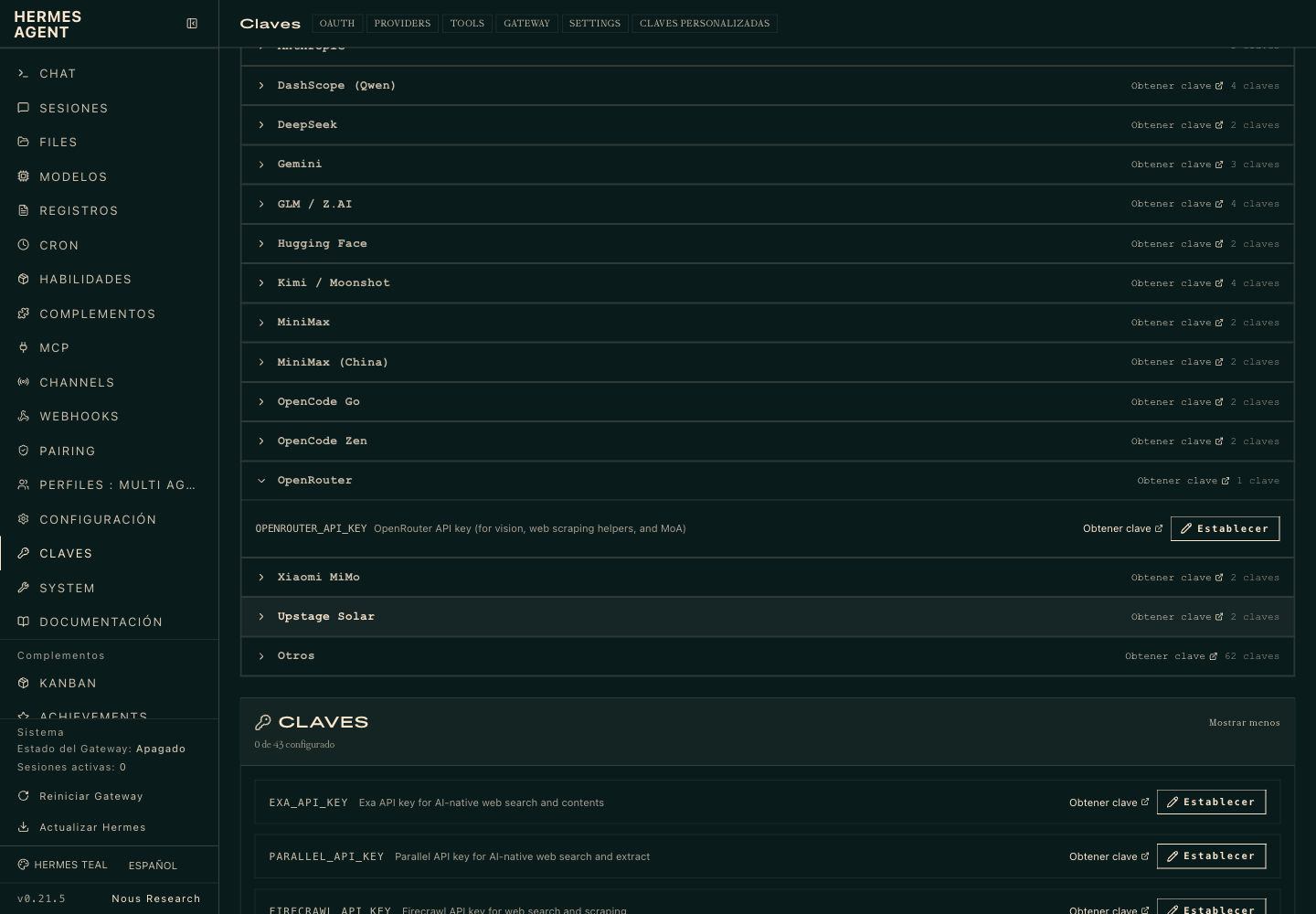Click the Perfiles users icon
This screenshot has height=914, width=1316.
[x=24, y=484]
